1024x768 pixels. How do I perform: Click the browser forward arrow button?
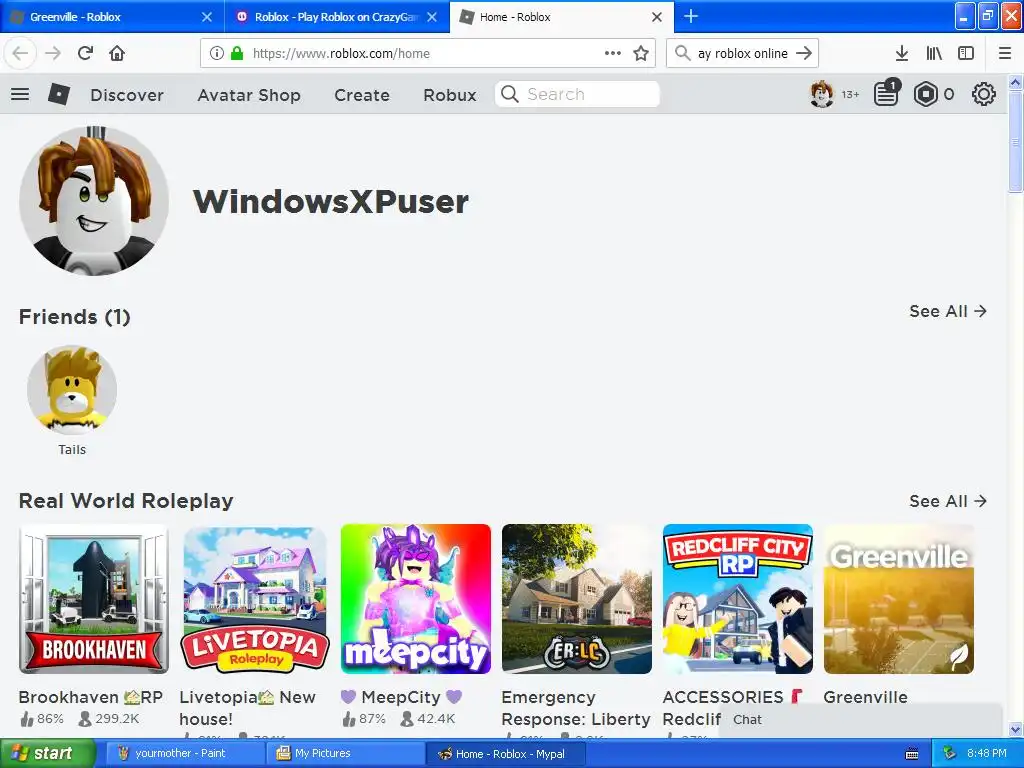point(53,54)
